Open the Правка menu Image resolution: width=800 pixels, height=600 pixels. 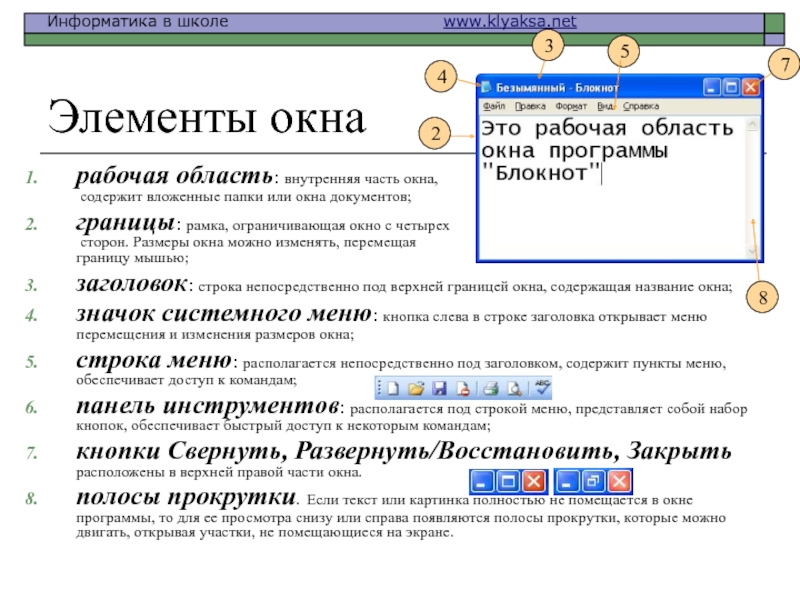point(529,106)
